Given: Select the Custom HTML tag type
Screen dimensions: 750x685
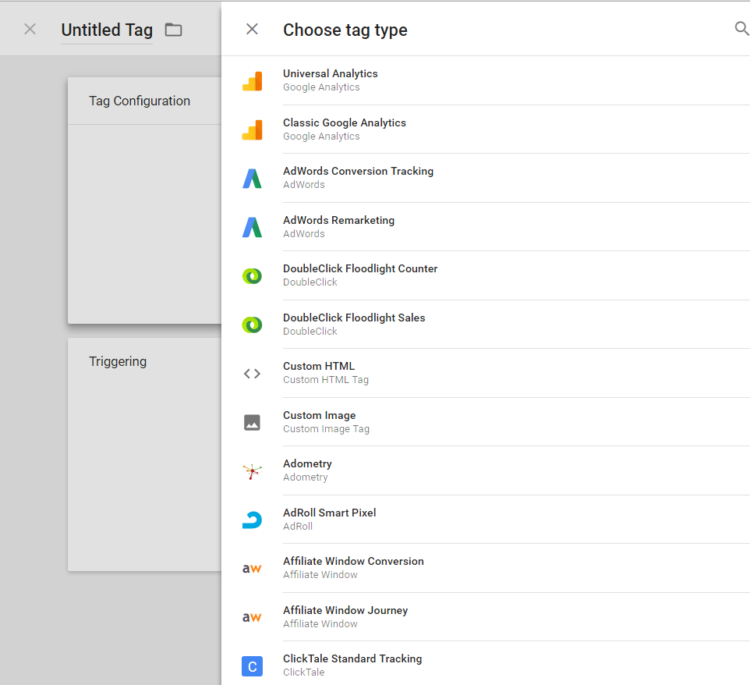Looking at the screenshot, I should coord(485,373).
